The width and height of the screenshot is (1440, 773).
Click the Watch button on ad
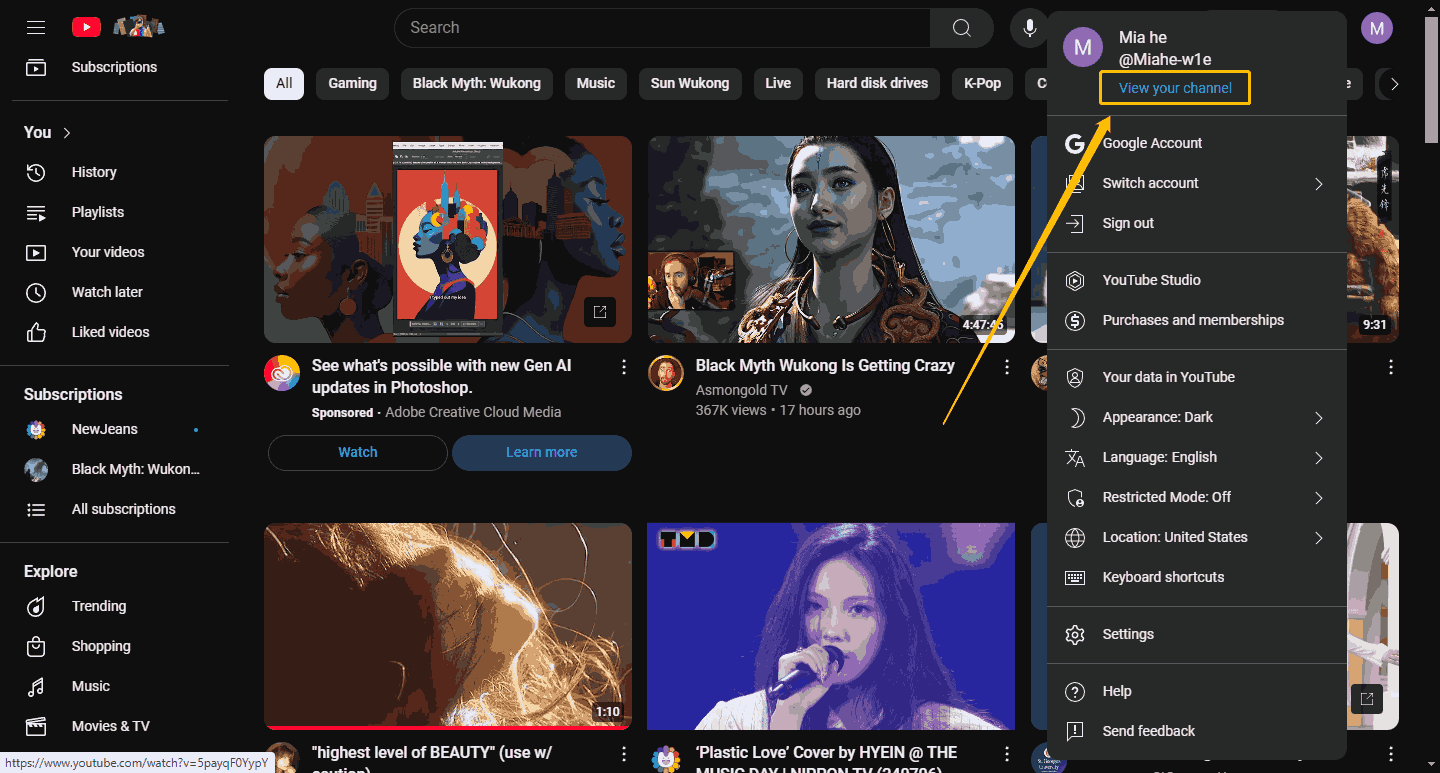point(358,452)
